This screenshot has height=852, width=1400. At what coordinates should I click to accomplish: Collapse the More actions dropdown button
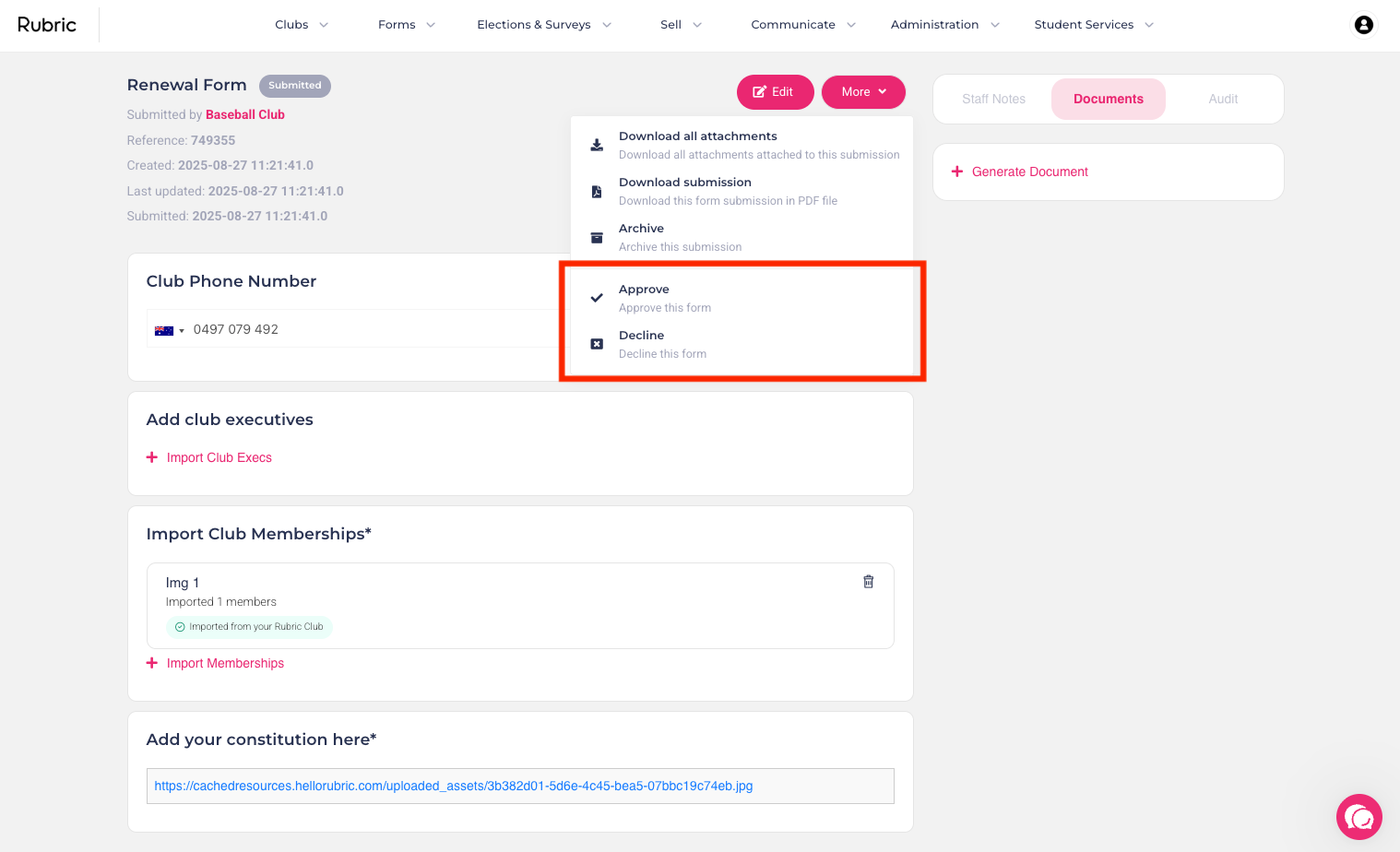(x=863, y=91)
